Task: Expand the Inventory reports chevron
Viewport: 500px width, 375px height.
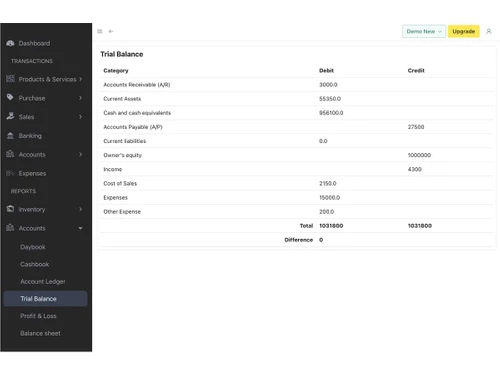Action: [x=80, y=209]
